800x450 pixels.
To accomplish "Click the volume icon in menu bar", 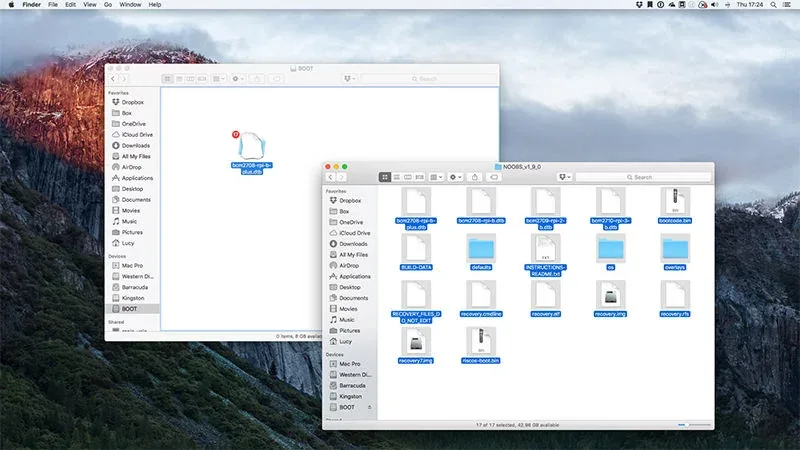I will coord(715,5).
